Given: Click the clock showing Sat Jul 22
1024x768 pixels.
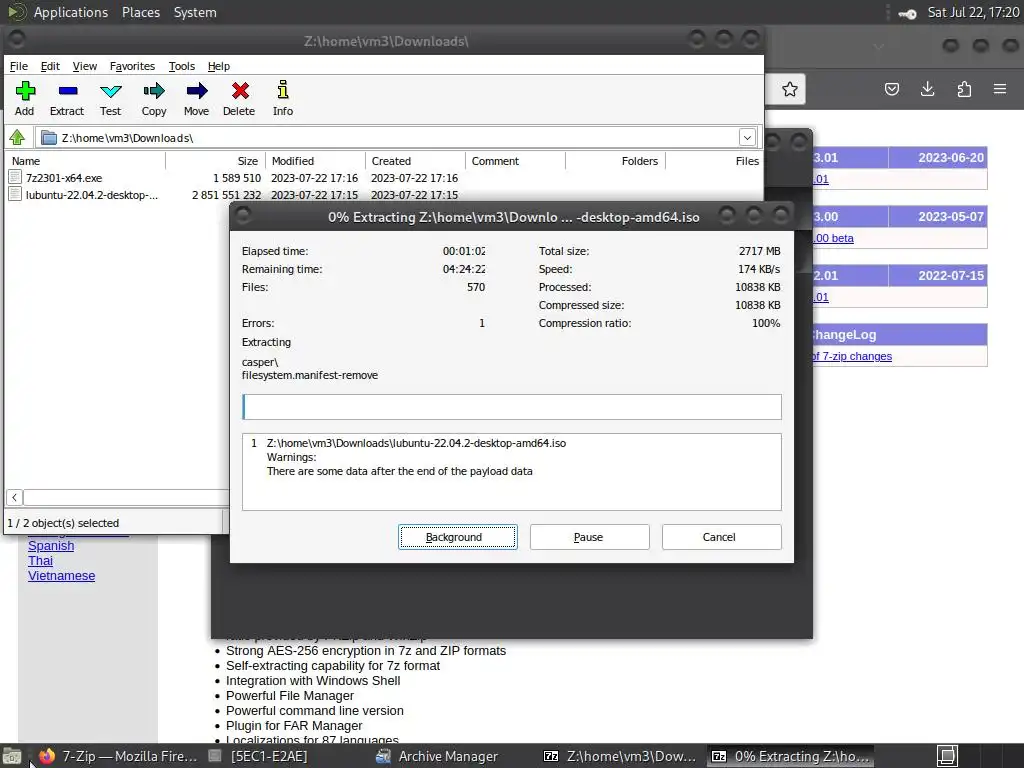Looking at the screenshot, I should [973, 12].
